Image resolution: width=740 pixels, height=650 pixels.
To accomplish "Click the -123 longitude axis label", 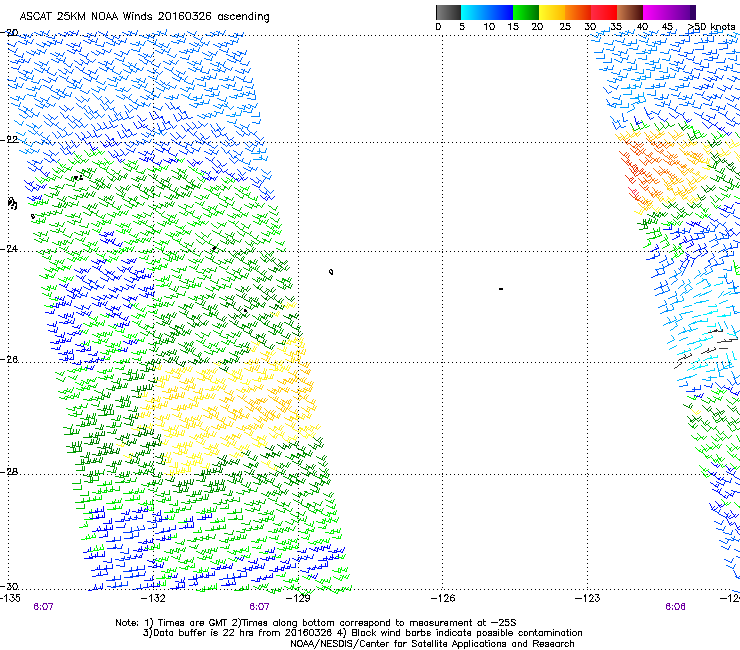I will [588, 599].
